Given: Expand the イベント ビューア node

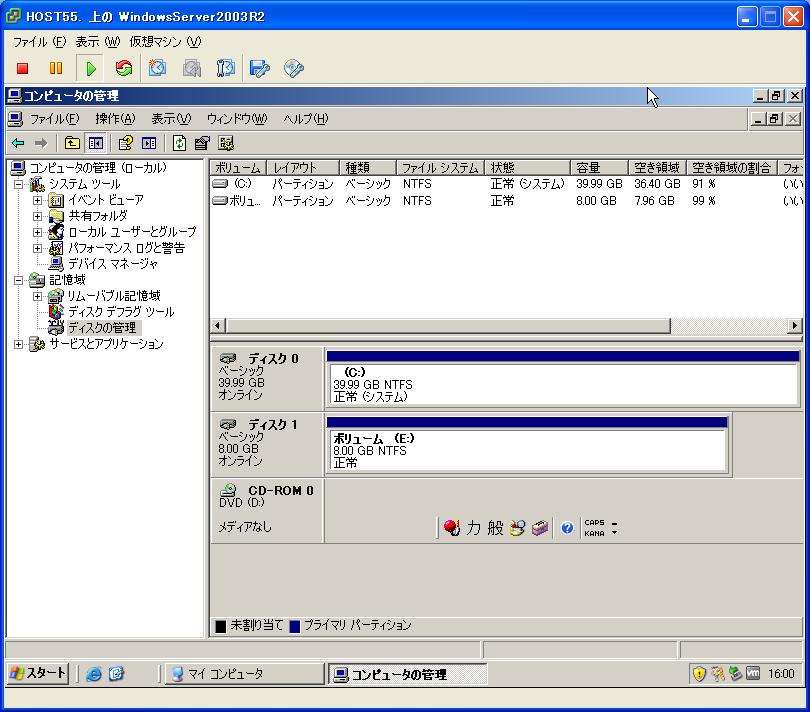Looking at the screenshot, I should [x=37, y=200].
